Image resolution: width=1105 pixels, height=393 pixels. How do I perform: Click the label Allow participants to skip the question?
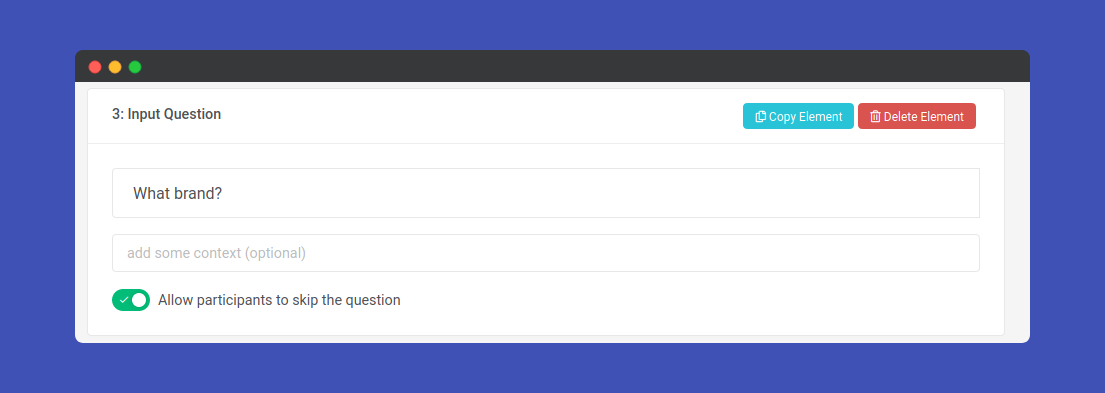click(279, 300)
